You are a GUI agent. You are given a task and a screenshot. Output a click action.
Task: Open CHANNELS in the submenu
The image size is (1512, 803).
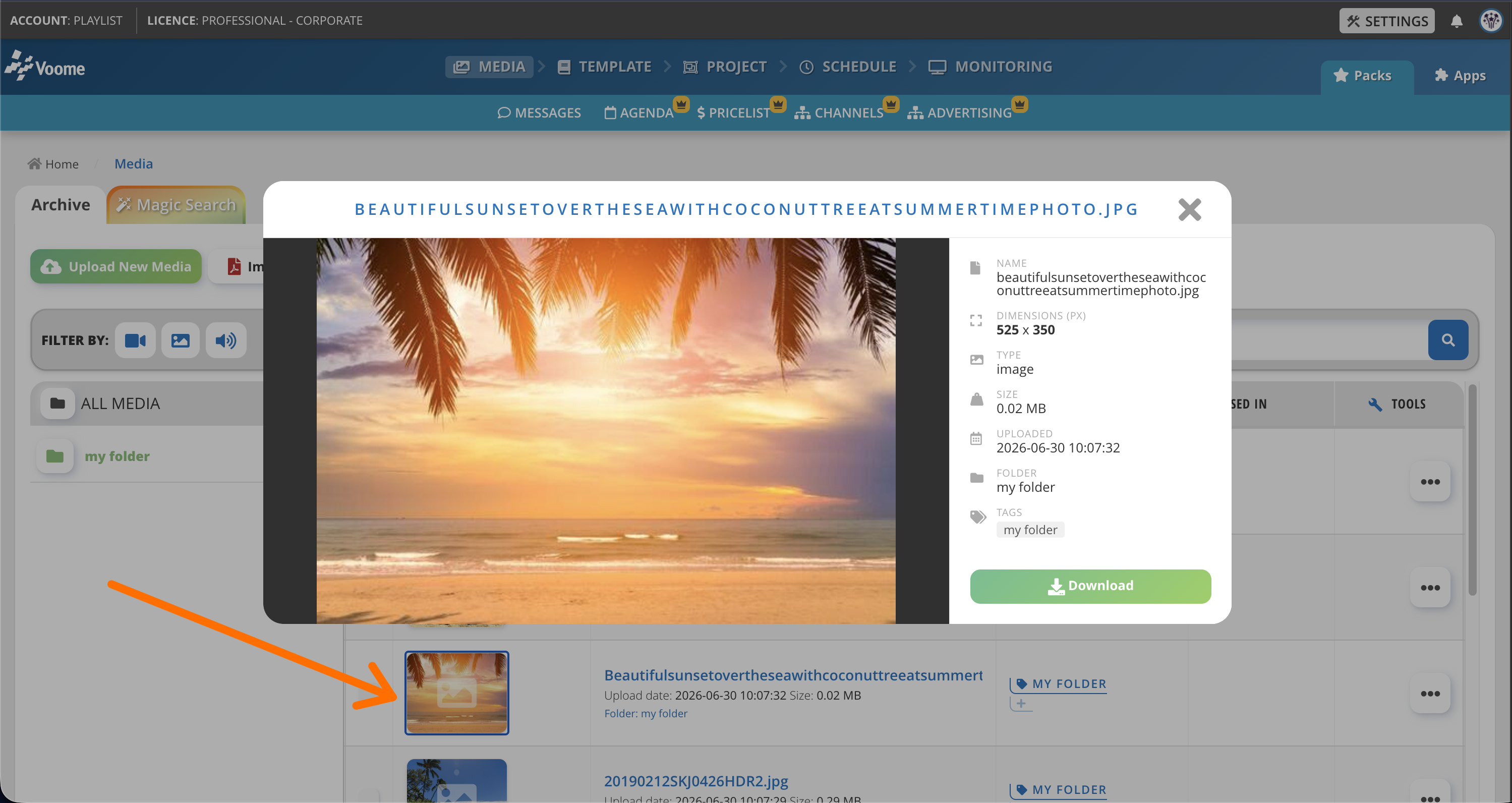tap(839, 112)
